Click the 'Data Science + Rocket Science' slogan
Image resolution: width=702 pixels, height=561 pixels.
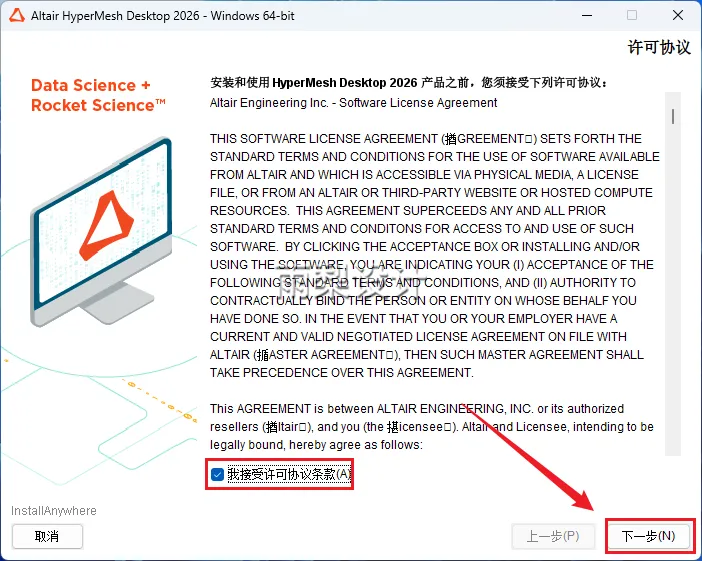(98, 95)
